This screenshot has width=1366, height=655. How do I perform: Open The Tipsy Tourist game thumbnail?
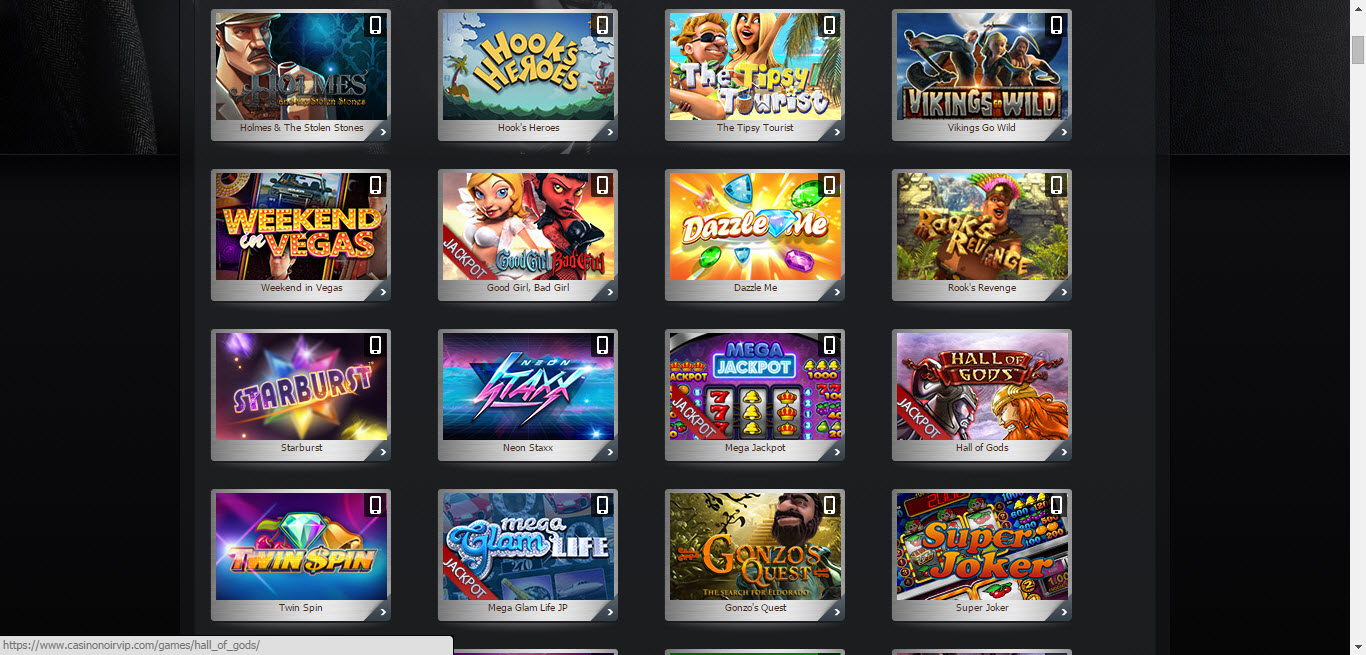click(x=755, y=66)
